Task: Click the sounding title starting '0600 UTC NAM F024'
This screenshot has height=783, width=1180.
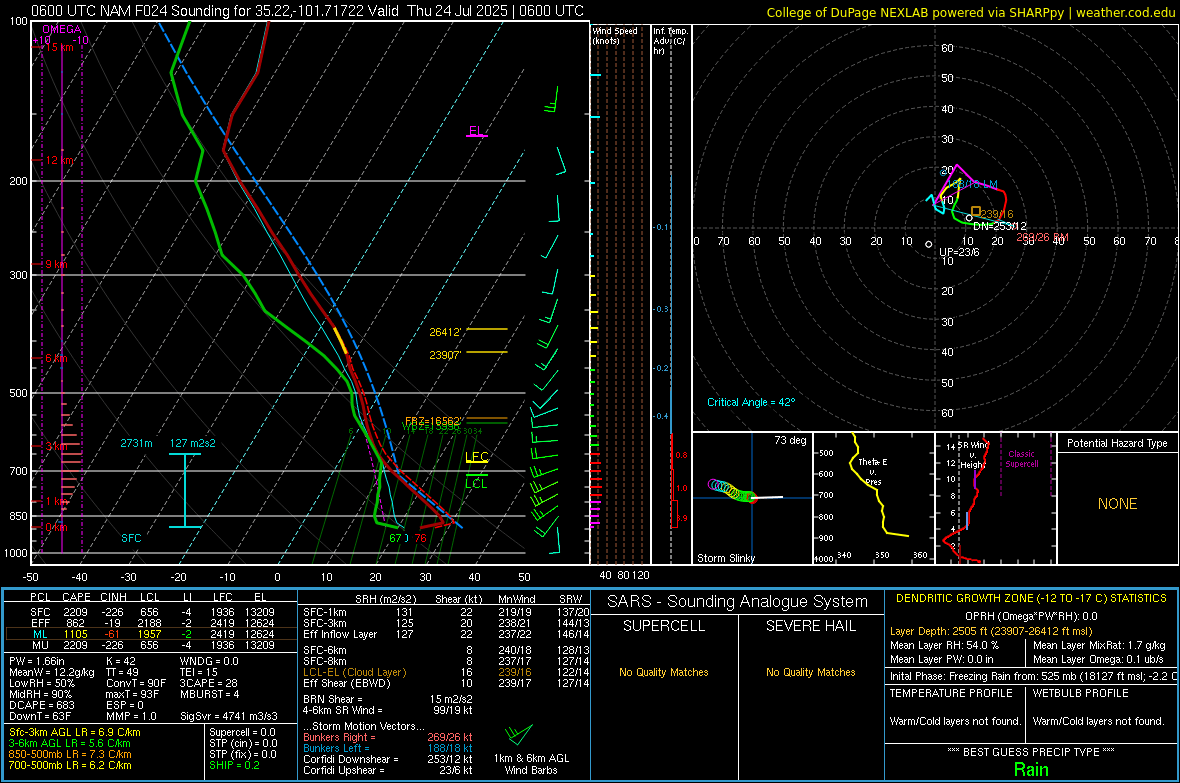Action: (307, 11)
